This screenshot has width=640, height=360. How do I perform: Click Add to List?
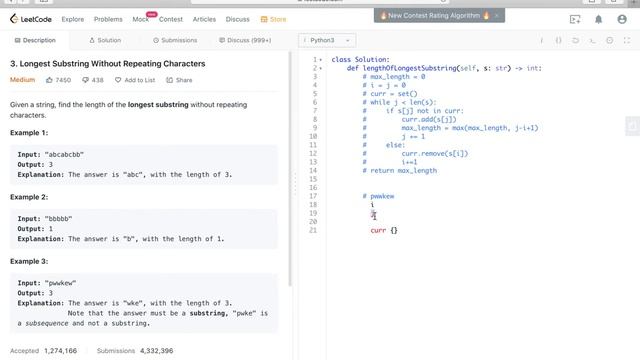(x=135, y=80)
